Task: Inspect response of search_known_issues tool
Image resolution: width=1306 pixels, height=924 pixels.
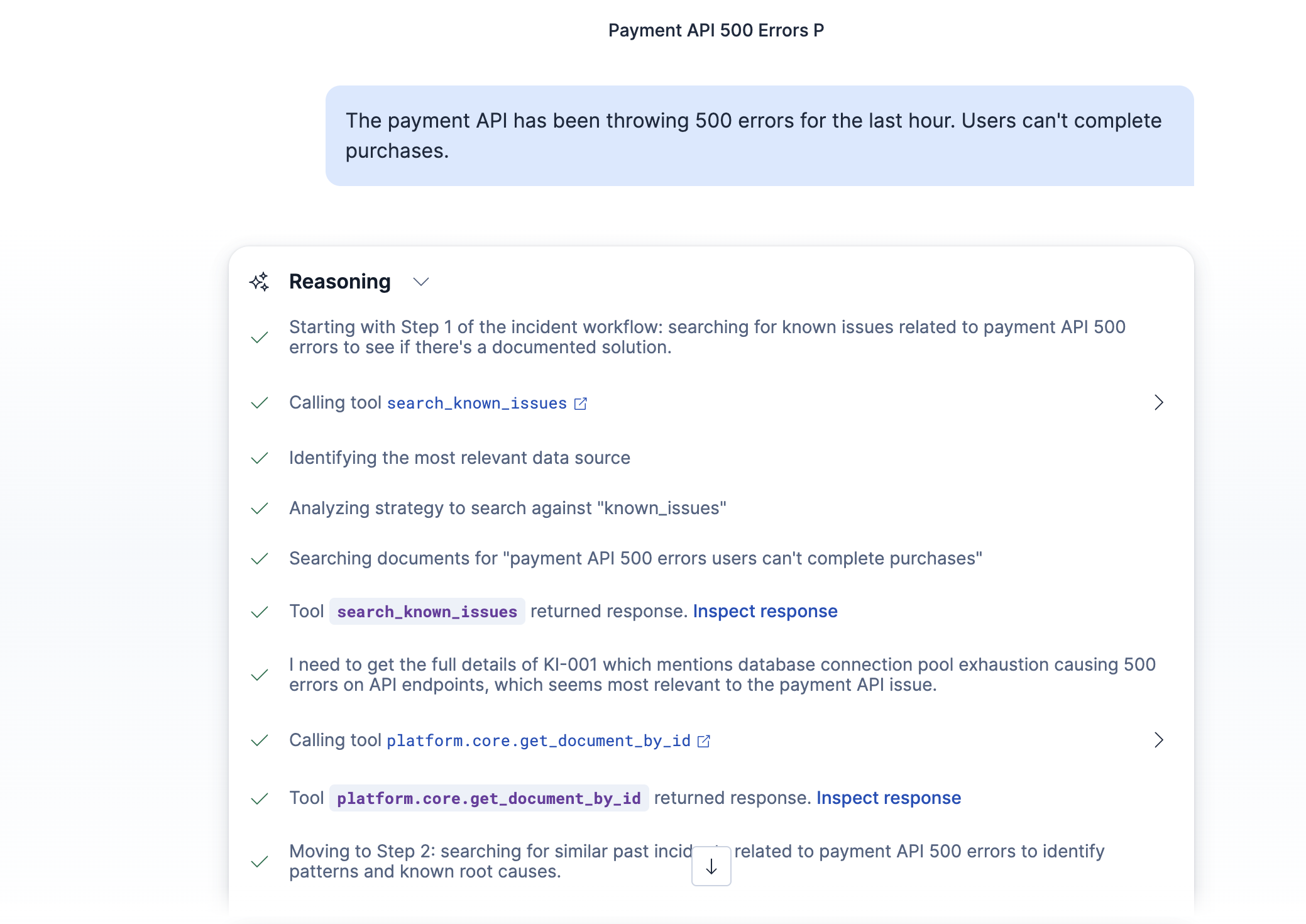Action: (x=765, y=611)
